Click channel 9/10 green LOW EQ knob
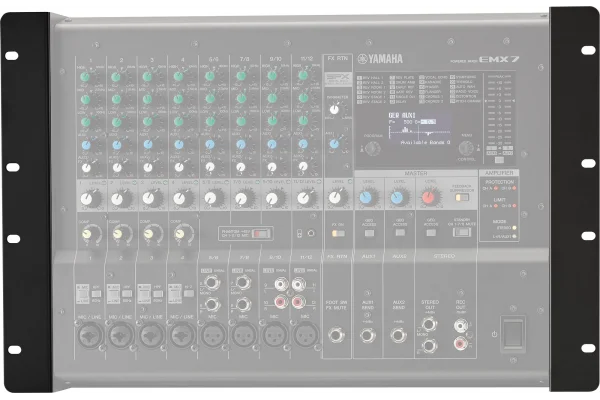Image resolution: width=600 pixels, height=400 pixels. pyautogui.click(x=272, y=121)
